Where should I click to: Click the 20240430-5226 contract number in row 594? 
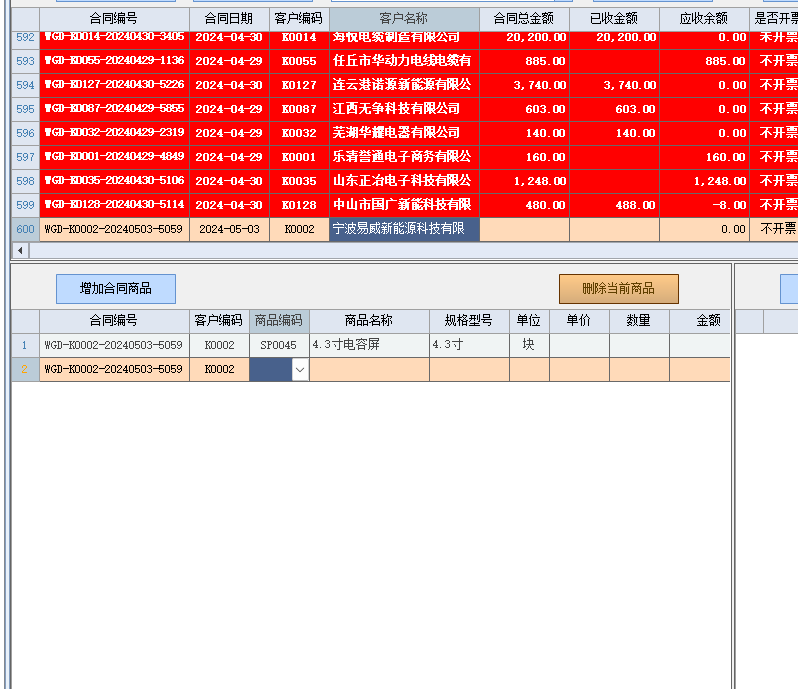pos(115,85)
